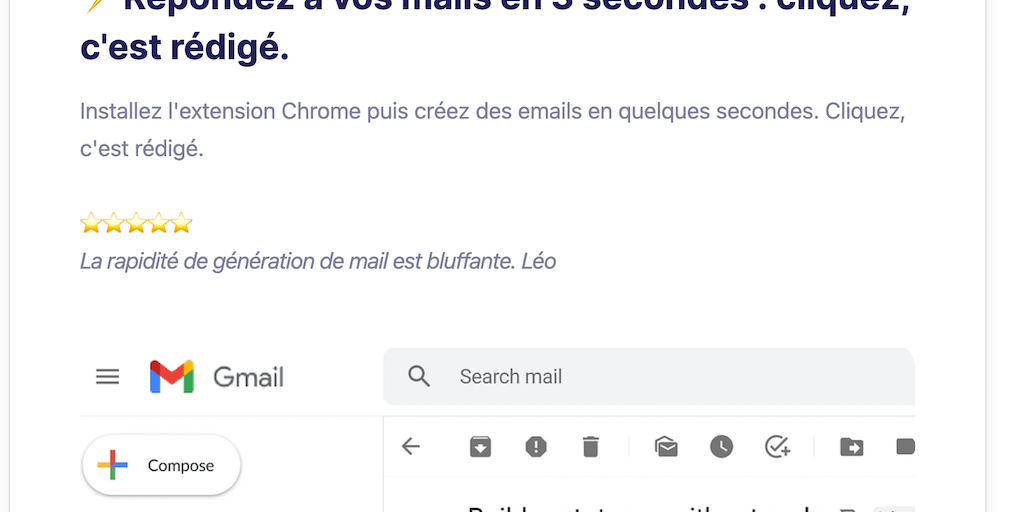Click the Gmail envelope logo
The height and width of the screenshot is (512, 1024).
[x=171, y=377]
